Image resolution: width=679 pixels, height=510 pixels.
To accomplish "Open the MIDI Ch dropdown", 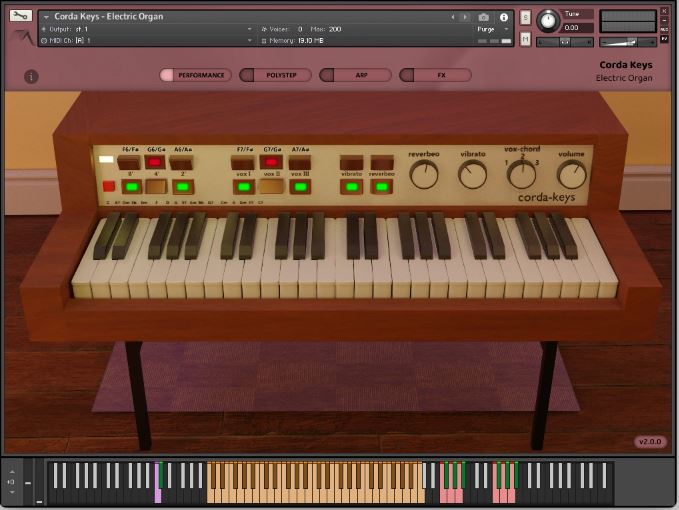I will pyautogui.click(x=249, y=40).
